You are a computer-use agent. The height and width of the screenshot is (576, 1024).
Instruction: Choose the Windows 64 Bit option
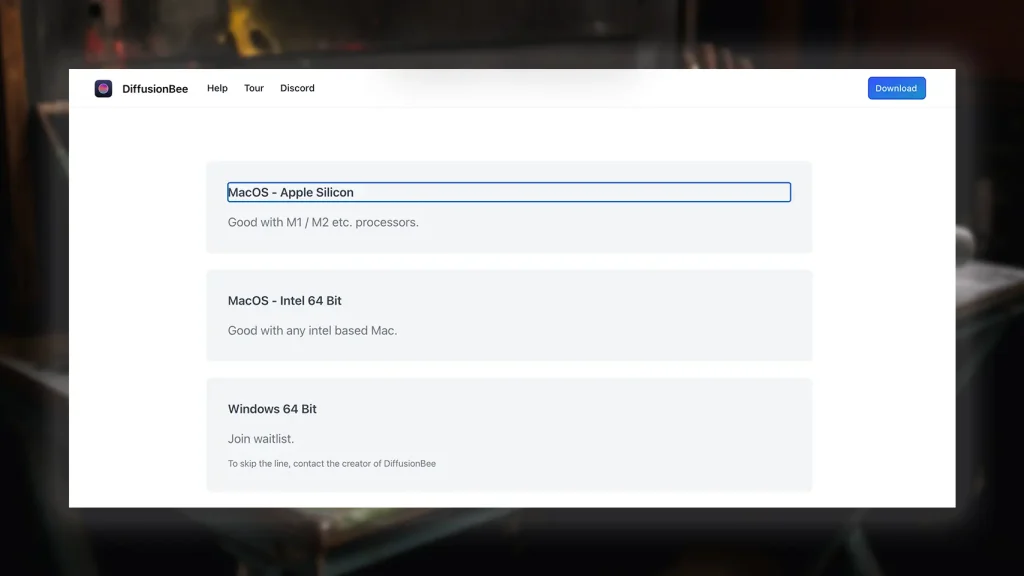click(x=272, y=408)
